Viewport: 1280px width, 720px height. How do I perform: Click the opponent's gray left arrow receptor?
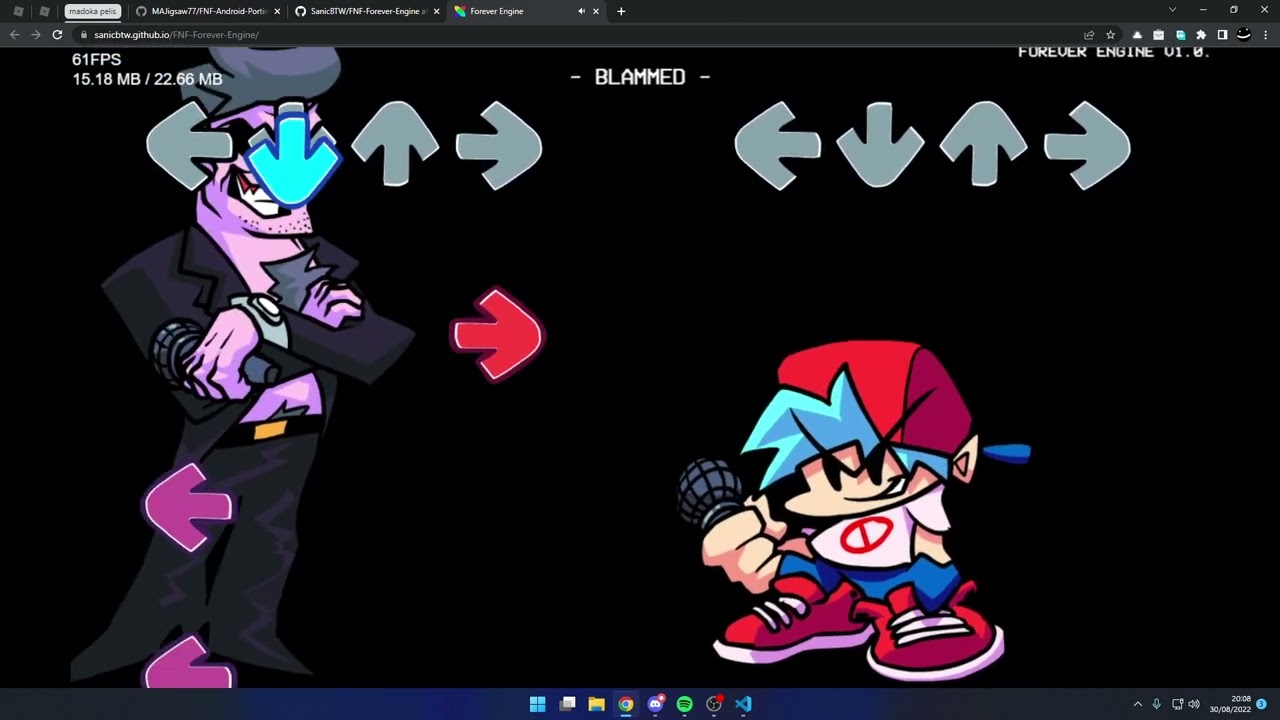(189, 146)
